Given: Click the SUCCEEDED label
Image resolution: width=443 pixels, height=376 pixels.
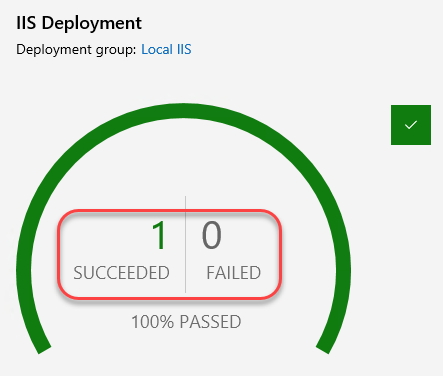Looking at the screenshot, I should 121,273.
